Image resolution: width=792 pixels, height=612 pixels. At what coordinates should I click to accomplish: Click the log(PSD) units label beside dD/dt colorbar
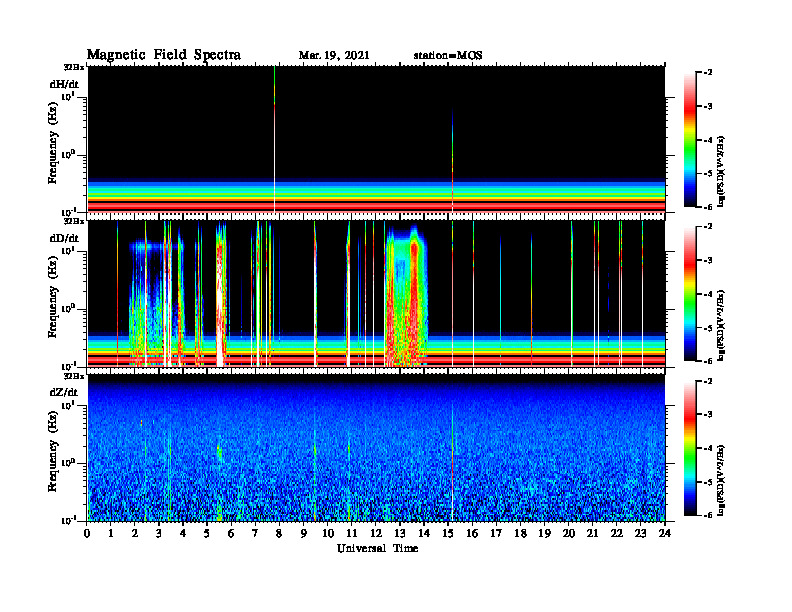point(720,325)
